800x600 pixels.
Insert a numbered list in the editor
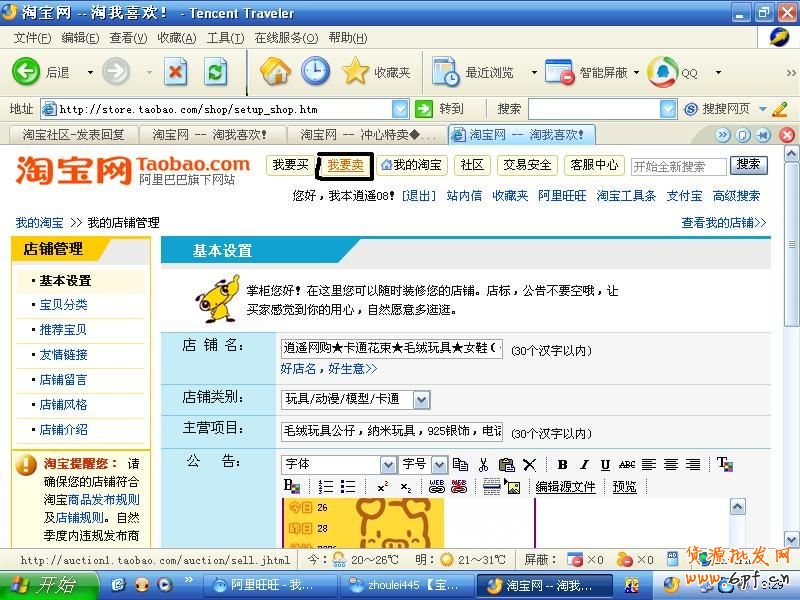326,486
